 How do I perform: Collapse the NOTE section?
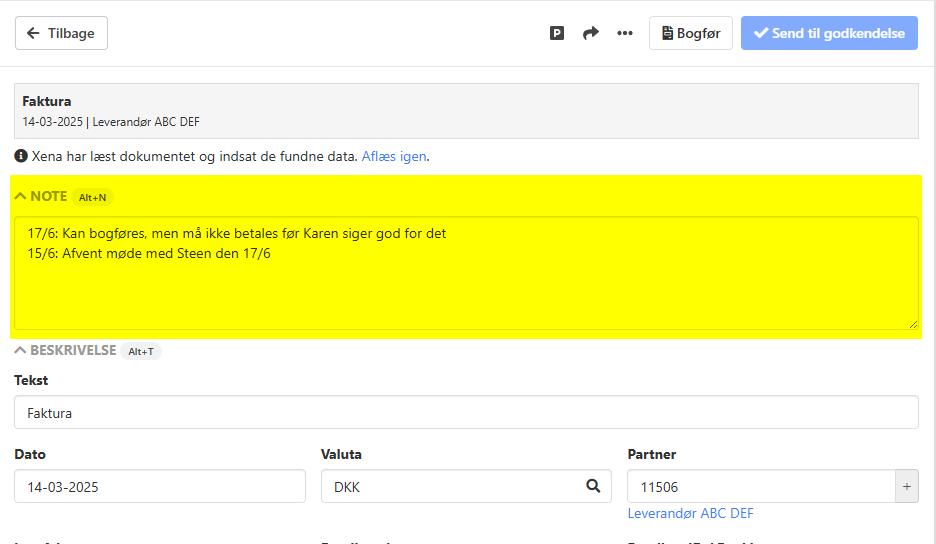pos(41,196)
